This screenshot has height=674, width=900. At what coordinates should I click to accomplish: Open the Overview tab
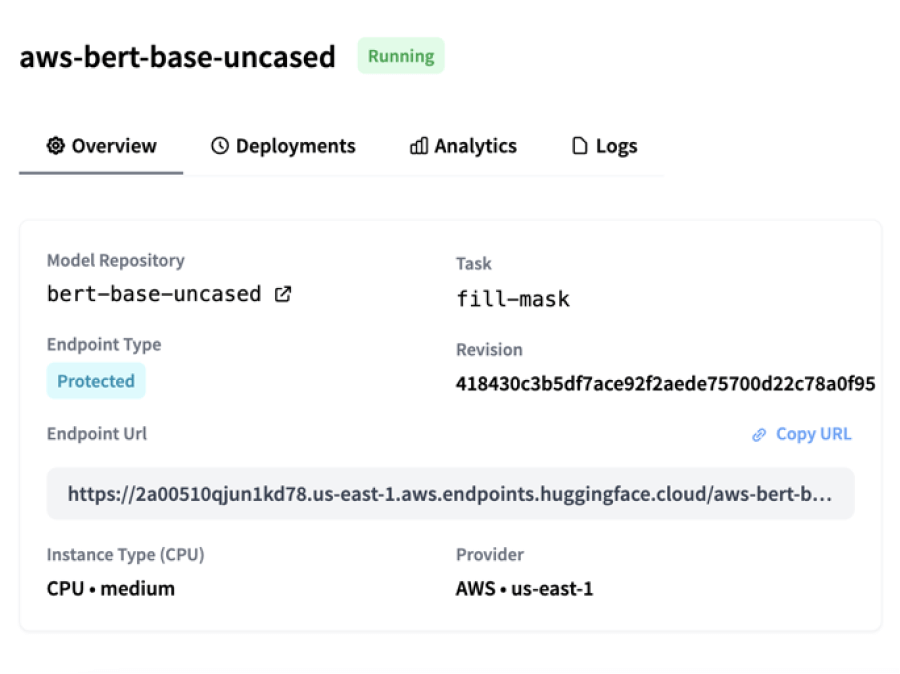click(101, 146)
